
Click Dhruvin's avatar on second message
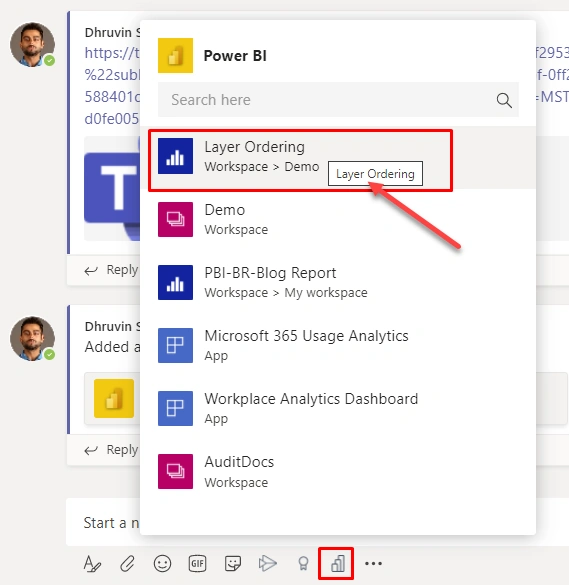(x=32, y=339)
